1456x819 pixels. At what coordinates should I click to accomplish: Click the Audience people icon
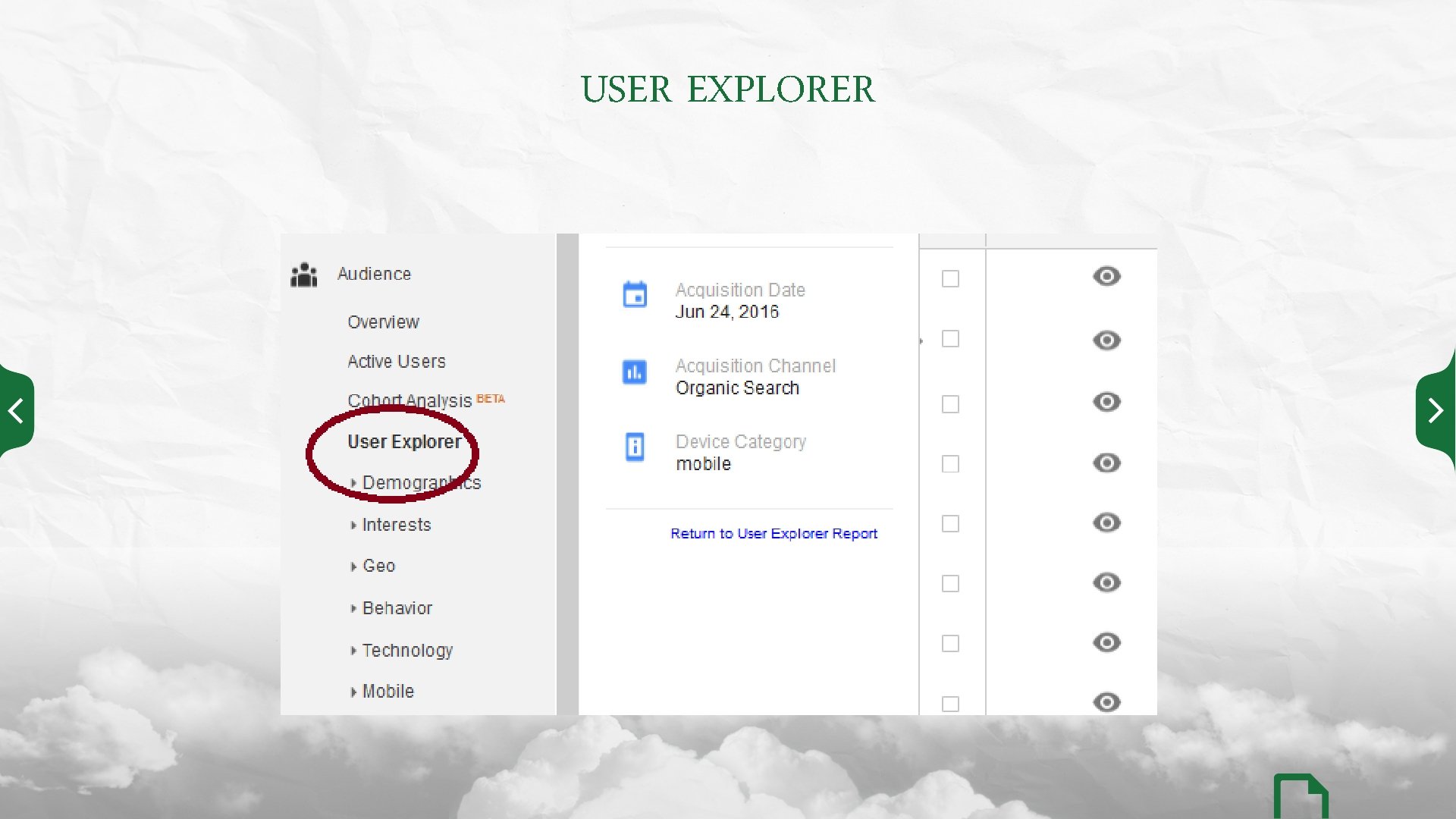pyautogui.click(x=304, y=275)
